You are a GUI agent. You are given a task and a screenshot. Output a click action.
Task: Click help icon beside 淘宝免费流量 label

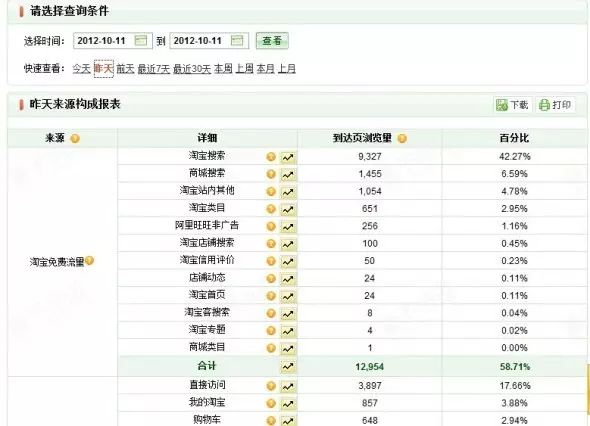pyautogui.click(x=90, y=260)
